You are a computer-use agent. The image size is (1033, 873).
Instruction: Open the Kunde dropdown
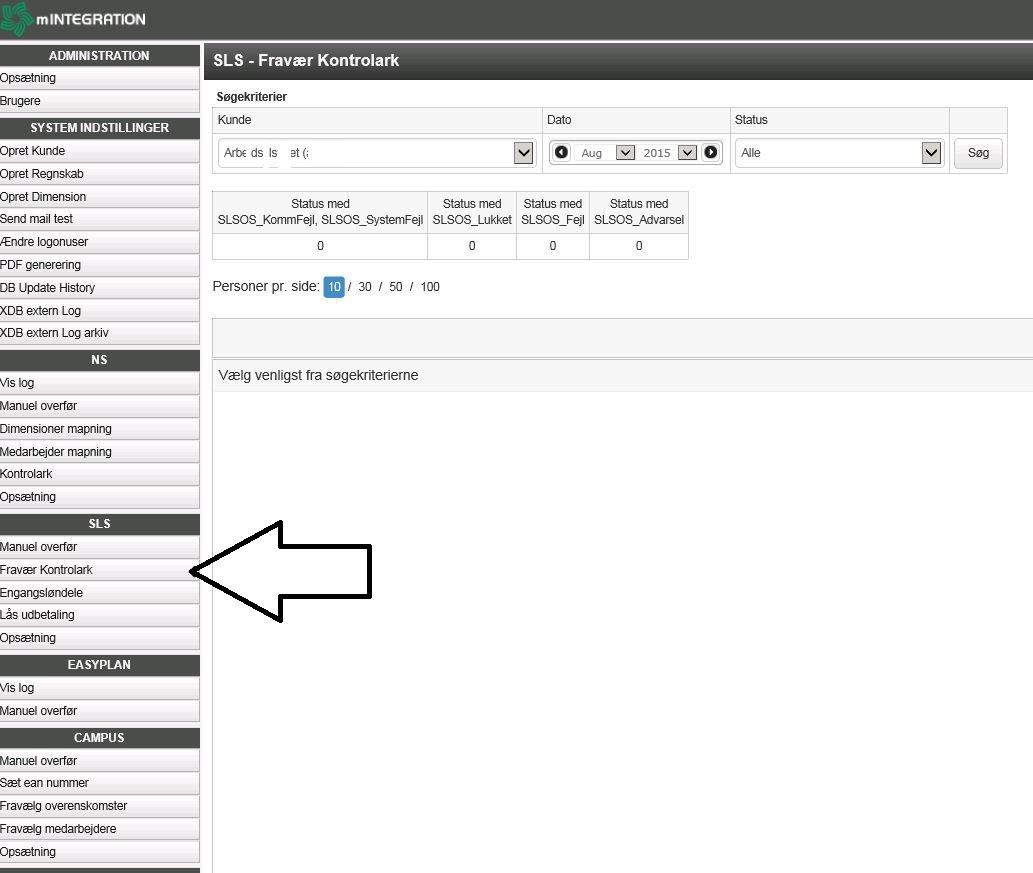523,153
